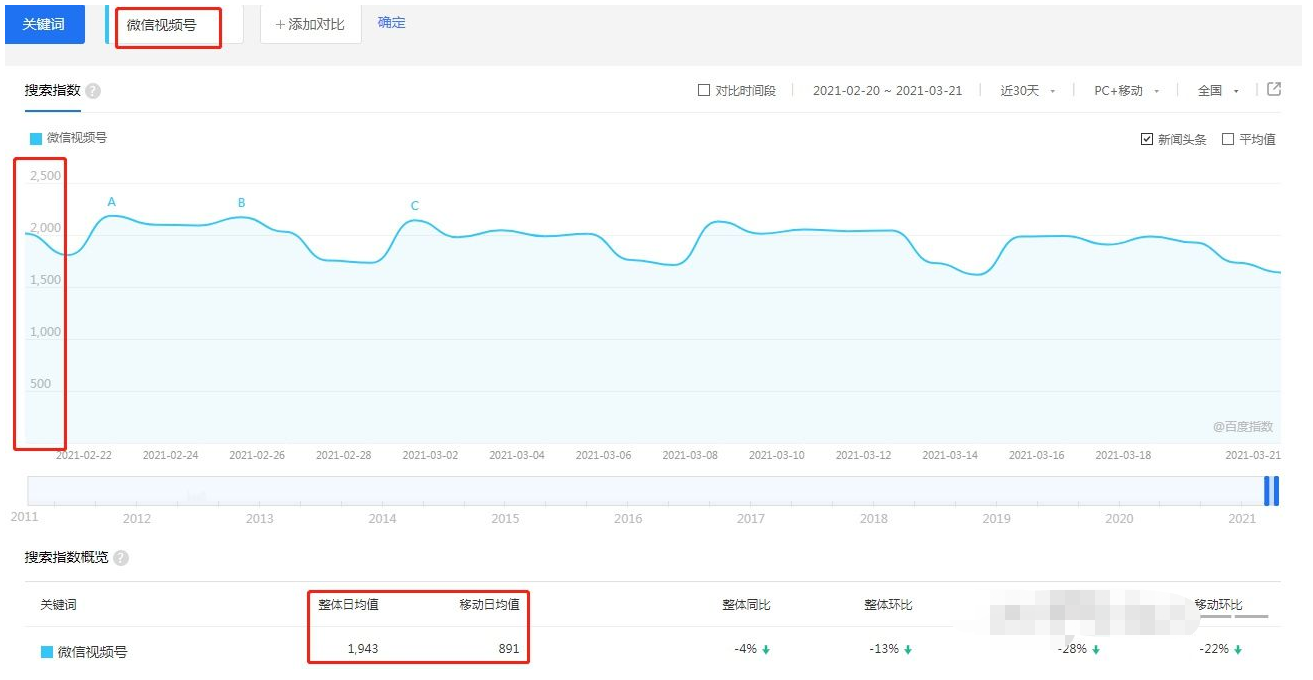Click the 确定 link
This screenshot has width=1313, height=680.
pyautogui.click(x=392, y=22)
